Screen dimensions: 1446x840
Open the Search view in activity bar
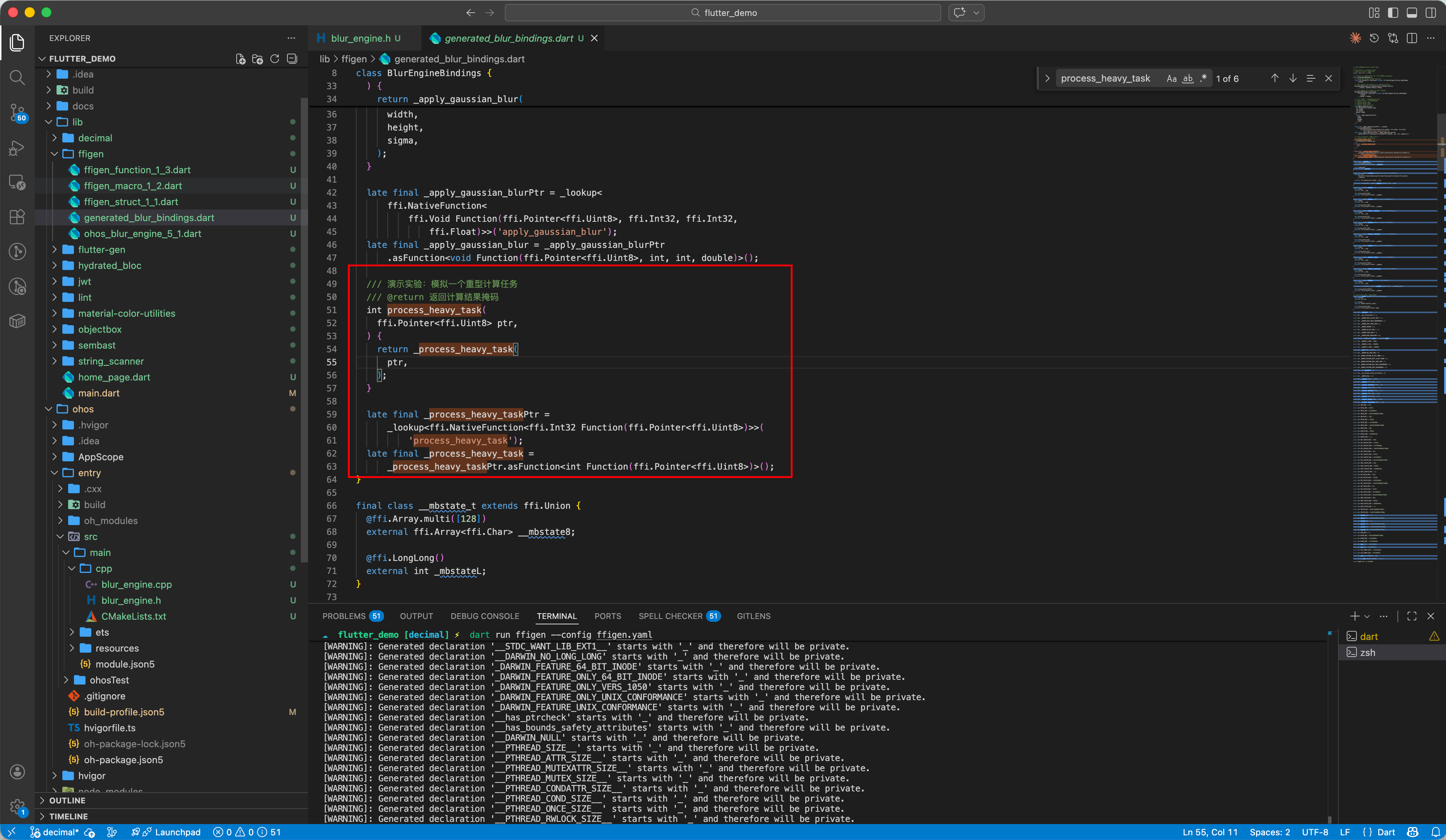click(17, 78)
